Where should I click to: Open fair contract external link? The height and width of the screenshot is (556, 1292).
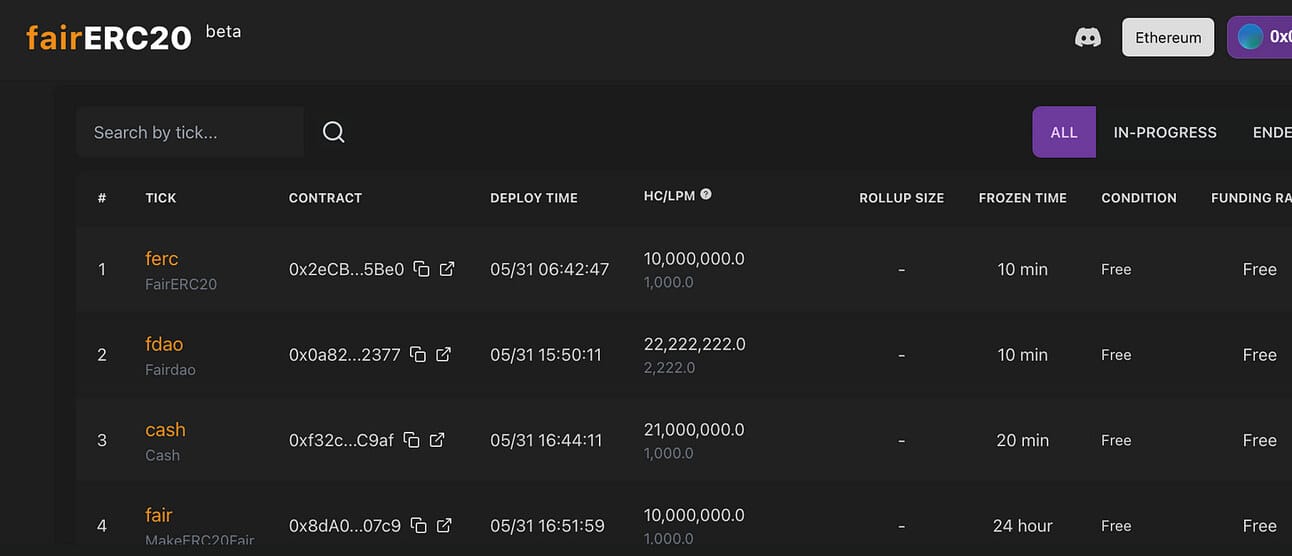[x=444, y=525]
